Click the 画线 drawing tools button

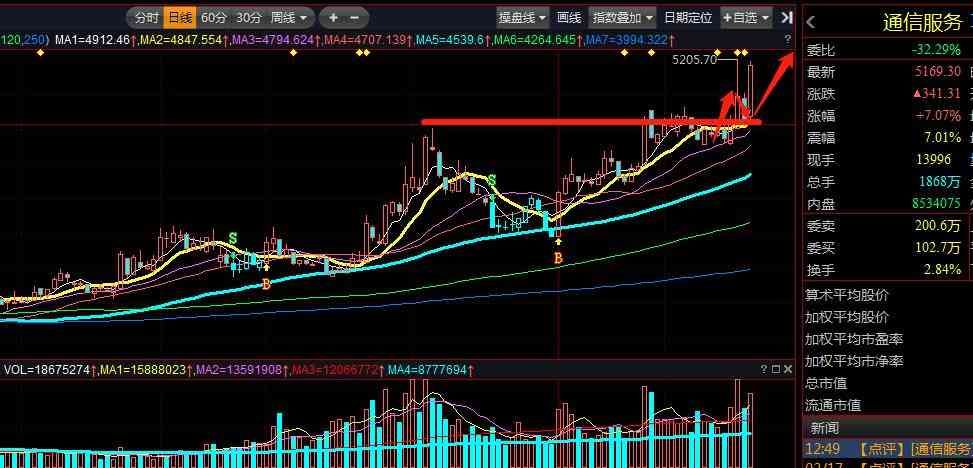coord(569,18)
